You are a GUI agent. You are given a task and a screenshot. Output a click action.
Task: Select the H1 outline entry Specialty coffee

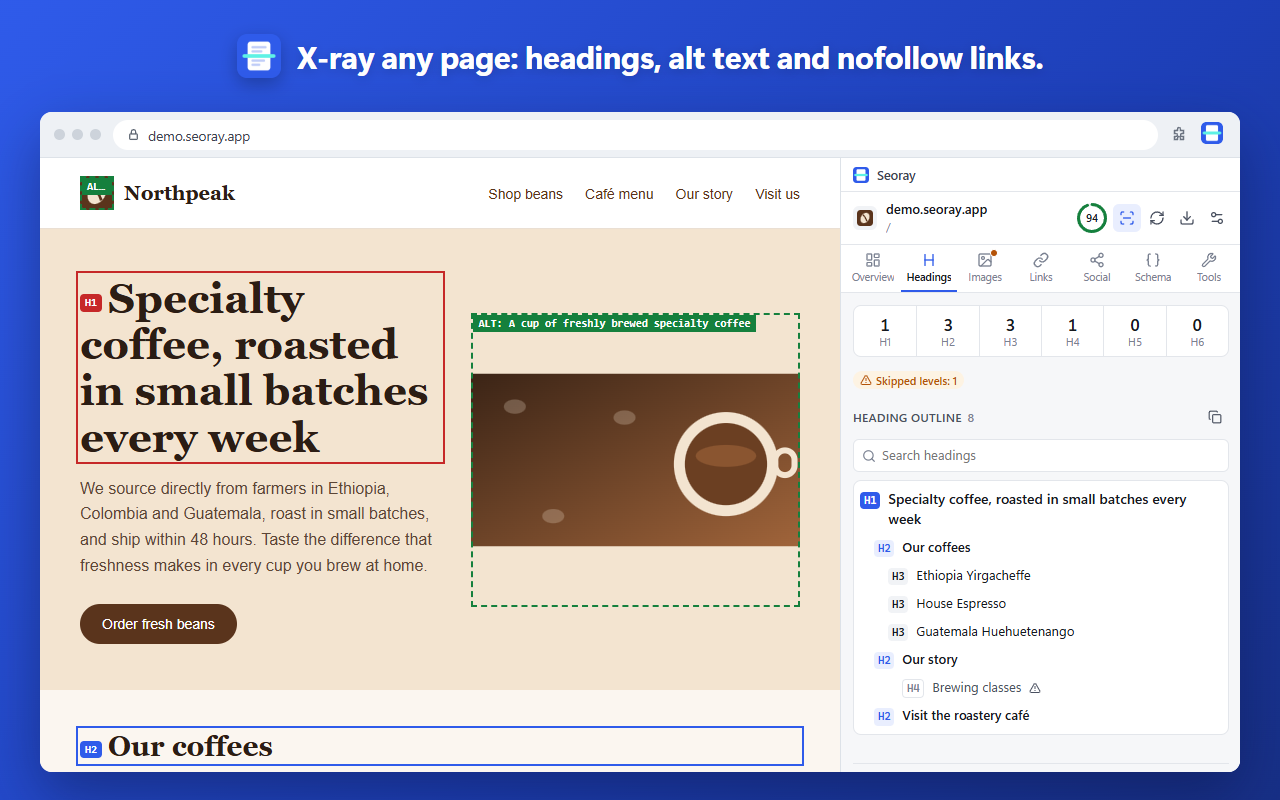(1041, 509)
